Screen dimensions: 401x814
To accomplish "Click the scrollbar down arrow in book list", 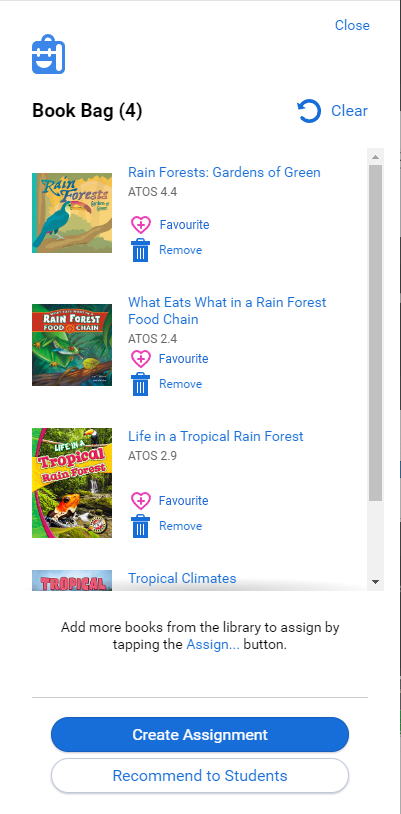I will point(376,581).
